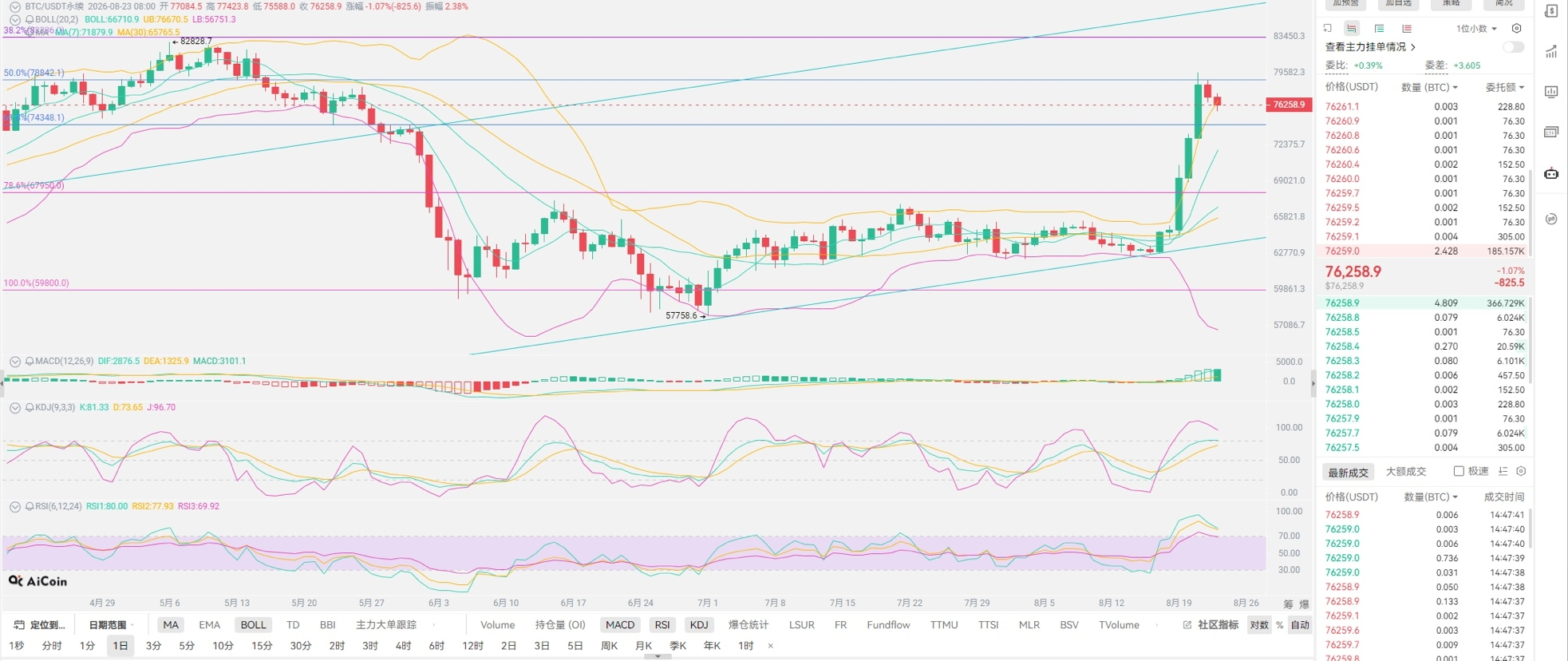Screen dimensions: 1568x661
Task: Click the 筹 chip distribution icon
Action: [x=1288, y=604]
